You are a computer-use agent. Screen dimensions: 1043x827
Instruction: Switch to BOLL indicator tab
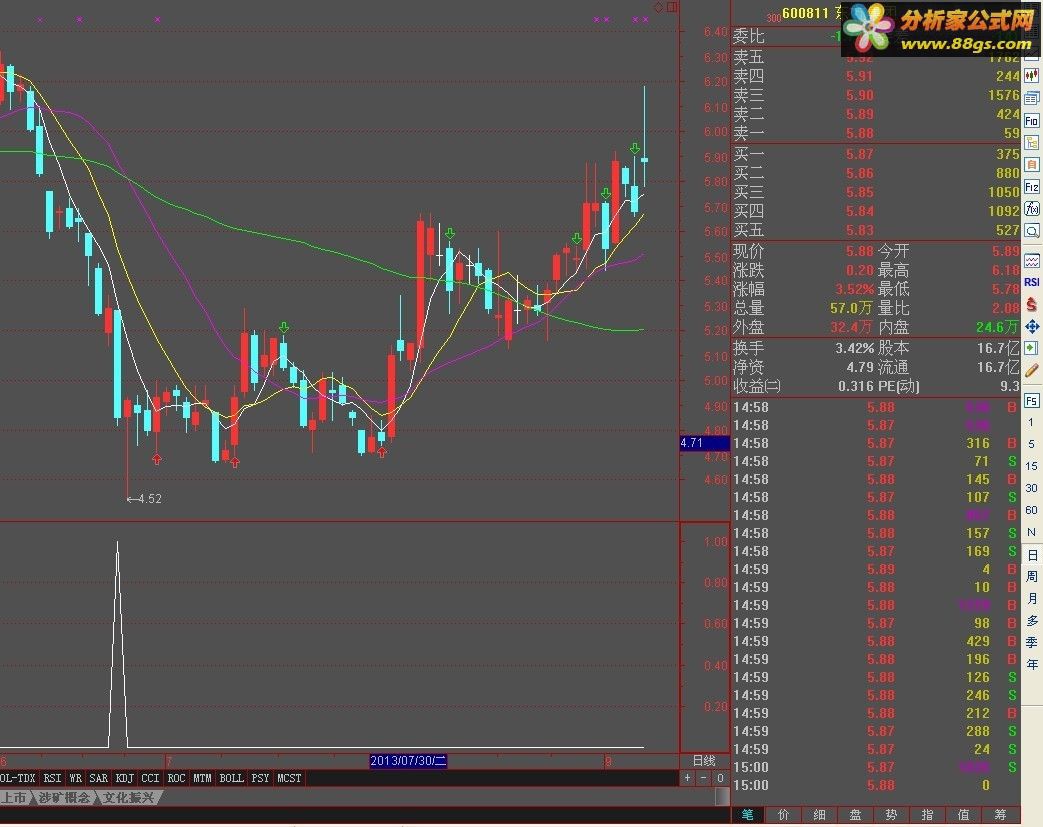click(x=231, y=778)
